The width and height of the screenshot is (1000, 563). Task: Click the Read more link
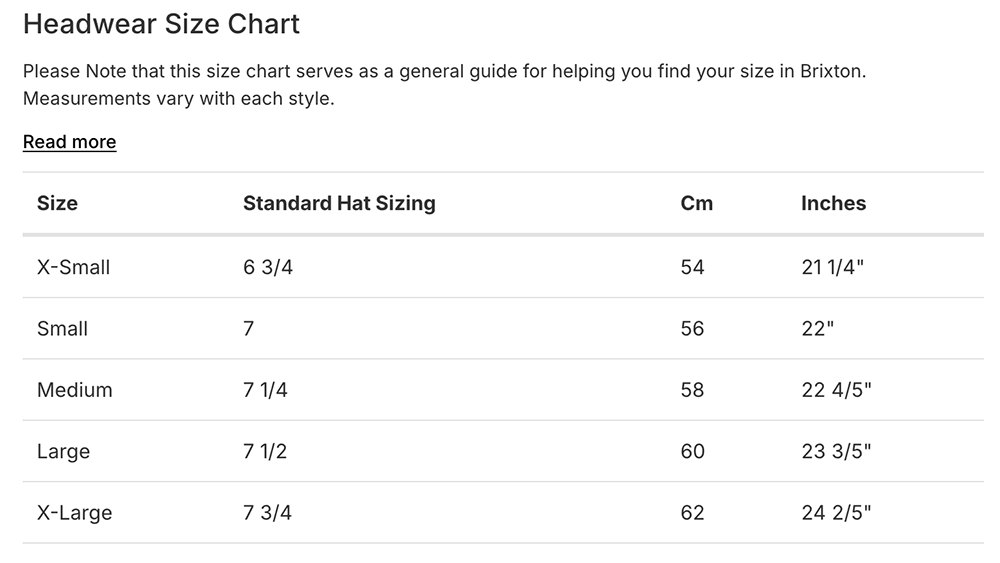69,142
